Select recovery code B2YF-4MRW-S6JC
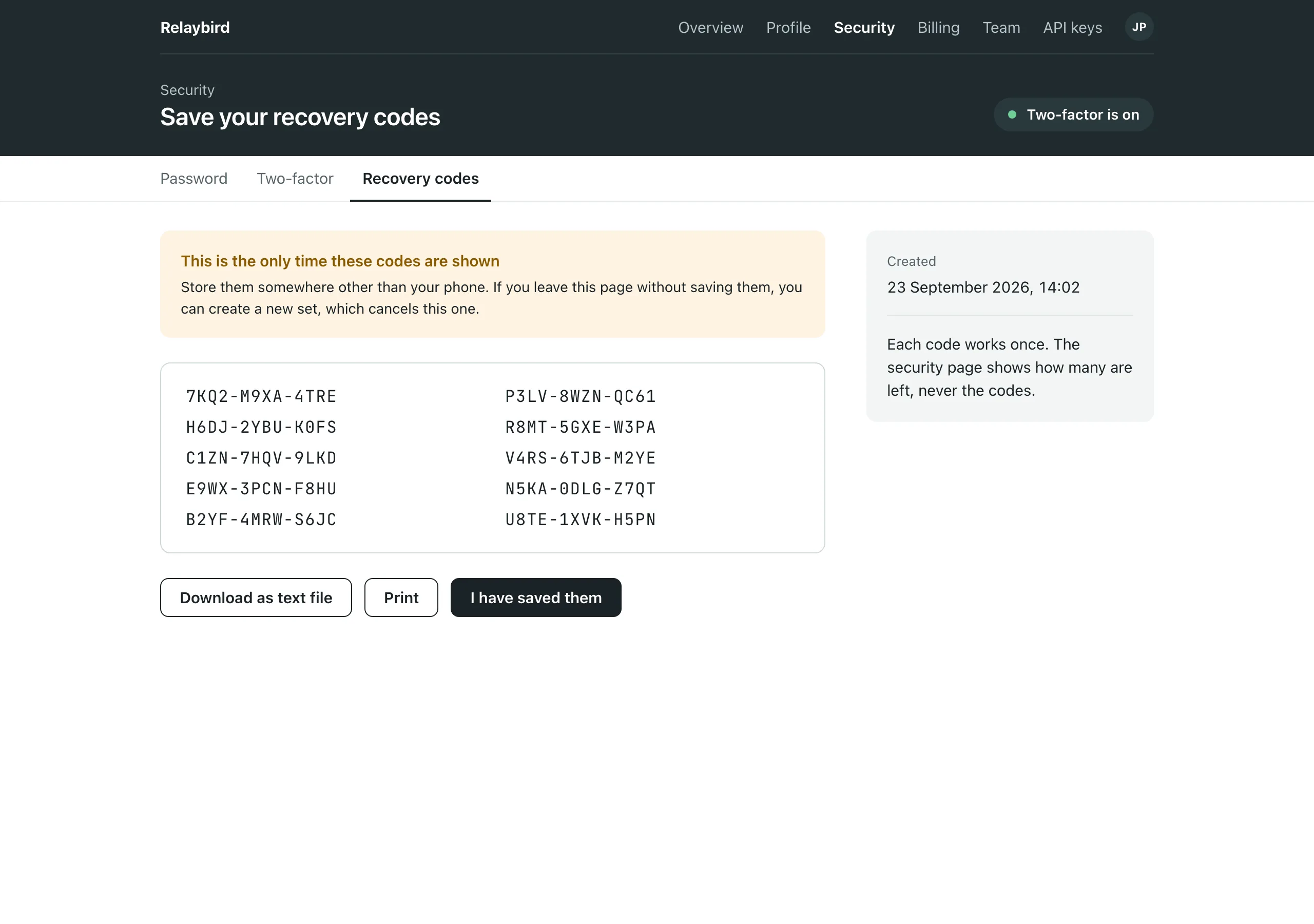Screen dimensions: 1314x924 pyautogui.click(x=261, y=520)
